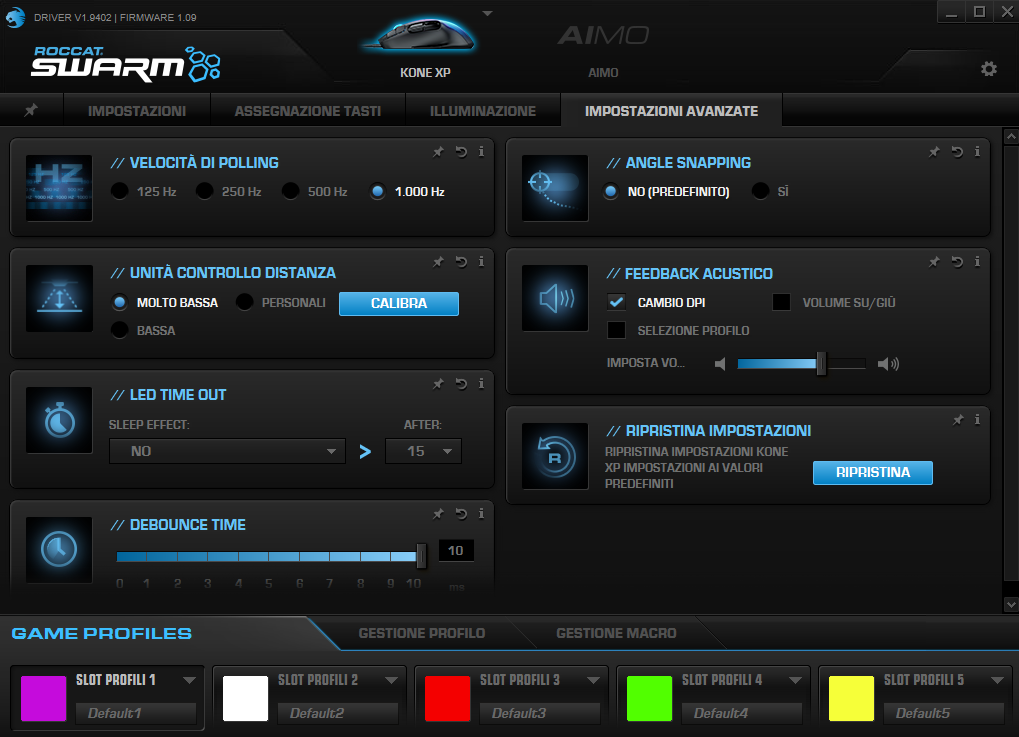Click the loud speaker icon by the volume slider
Image resolution: width=1019 pixels, height=737 pixels.
[888, 363]
